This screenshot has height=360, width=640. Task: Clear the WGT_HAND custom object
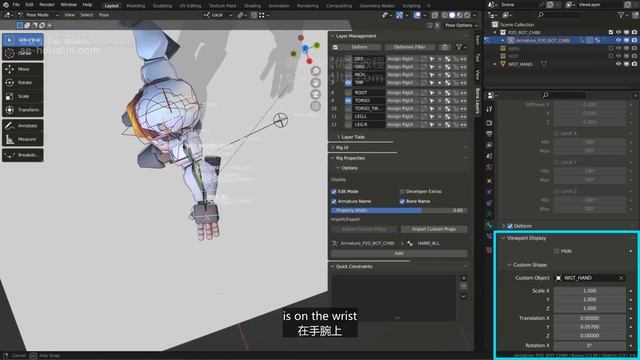[x=621, y=278]
